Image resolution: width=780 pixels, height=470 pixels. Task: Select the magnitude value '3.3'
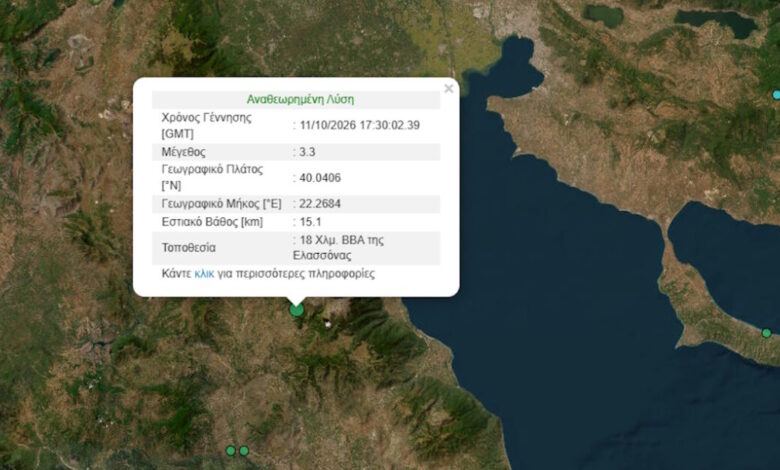tap(307, 152)
